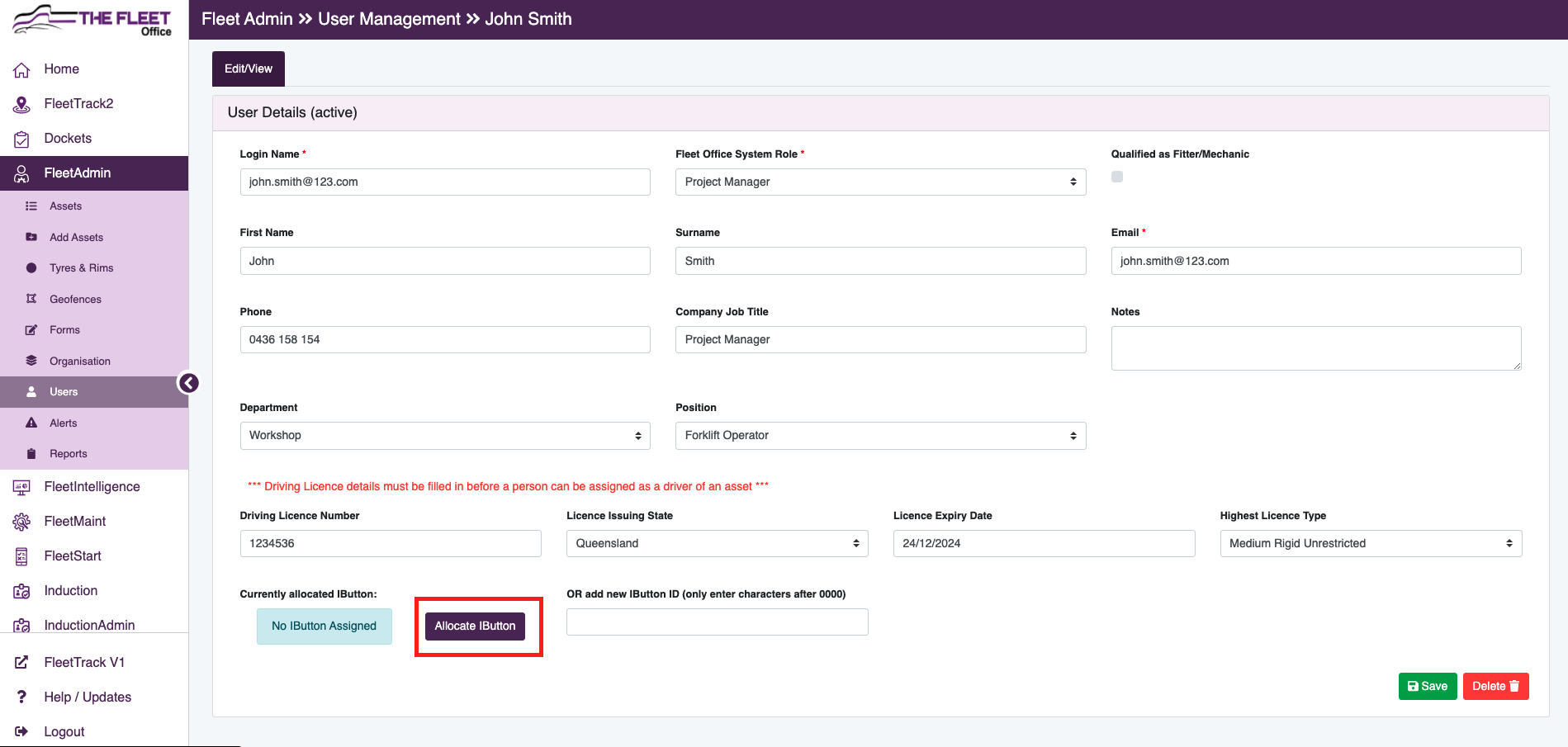Open the Licence Issuing State dropdown

[x=717, y=543]
